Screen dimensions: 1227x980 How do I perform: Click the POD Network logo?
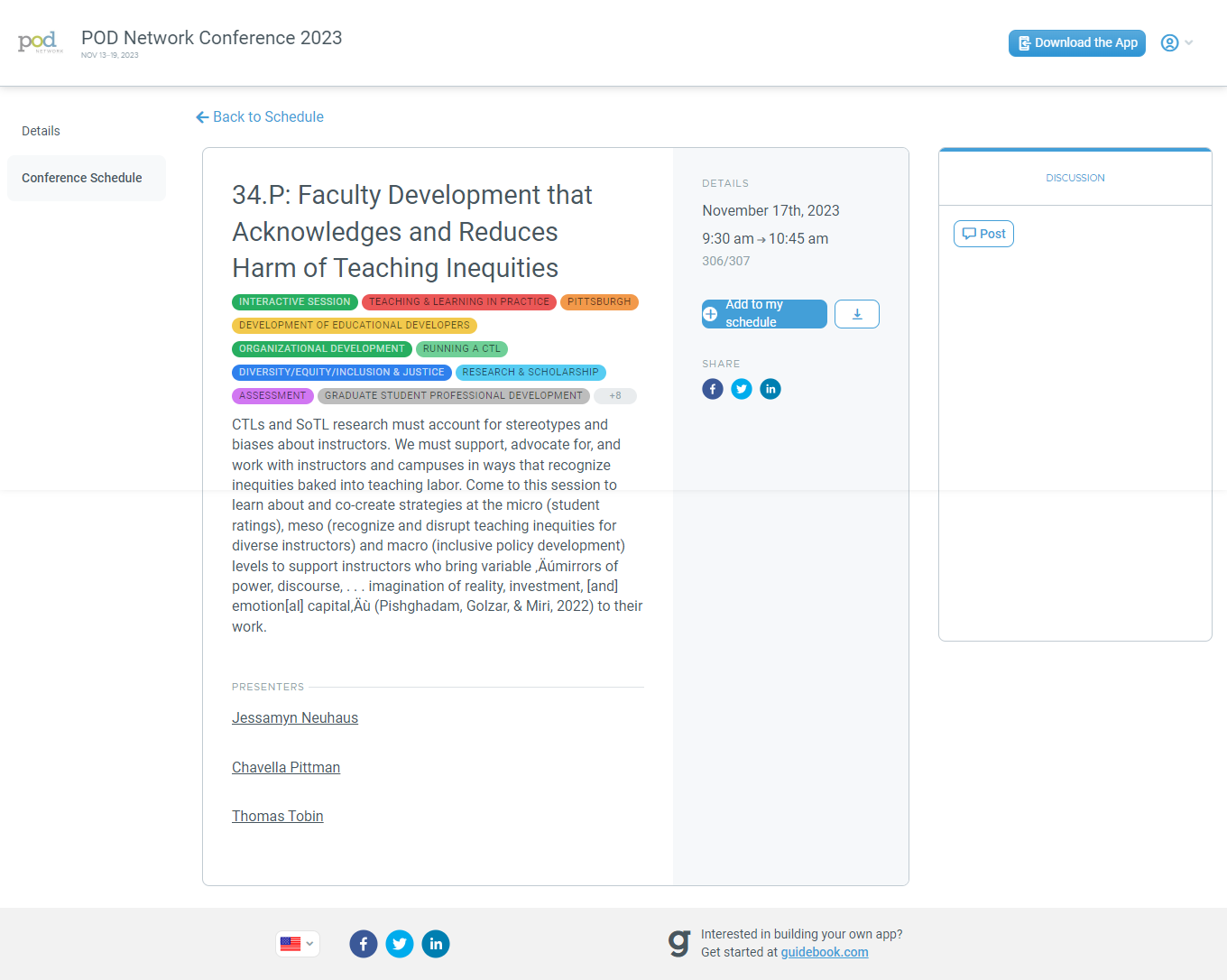click(x=40, y=42)
